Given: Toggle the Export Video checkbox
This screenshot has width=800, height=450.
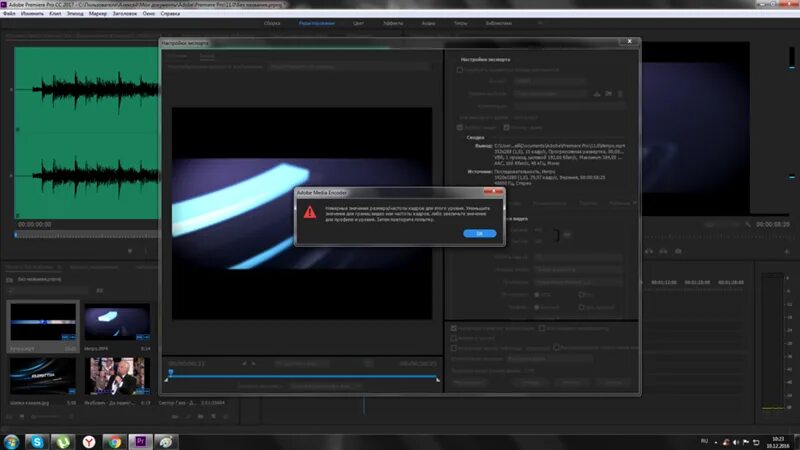Looking at the screenshot, I should pyautogui.click(x=460, y=127).
